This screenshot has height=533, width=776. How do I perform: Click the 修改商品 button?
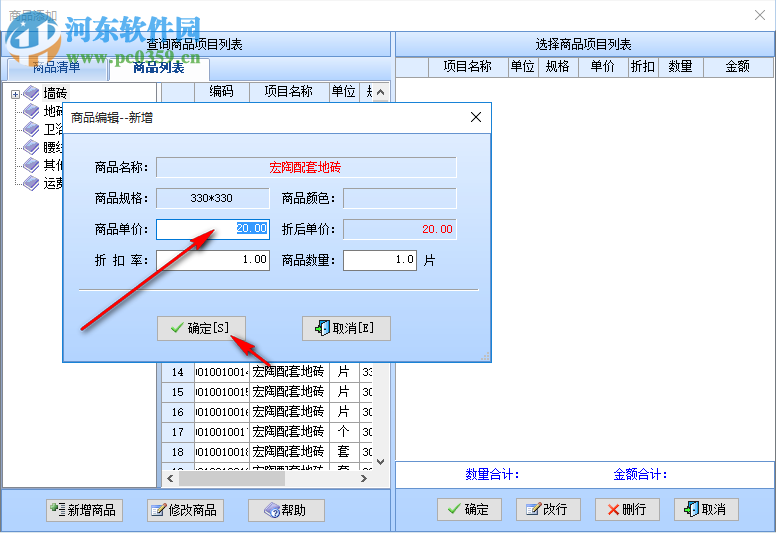pos(186,510)
